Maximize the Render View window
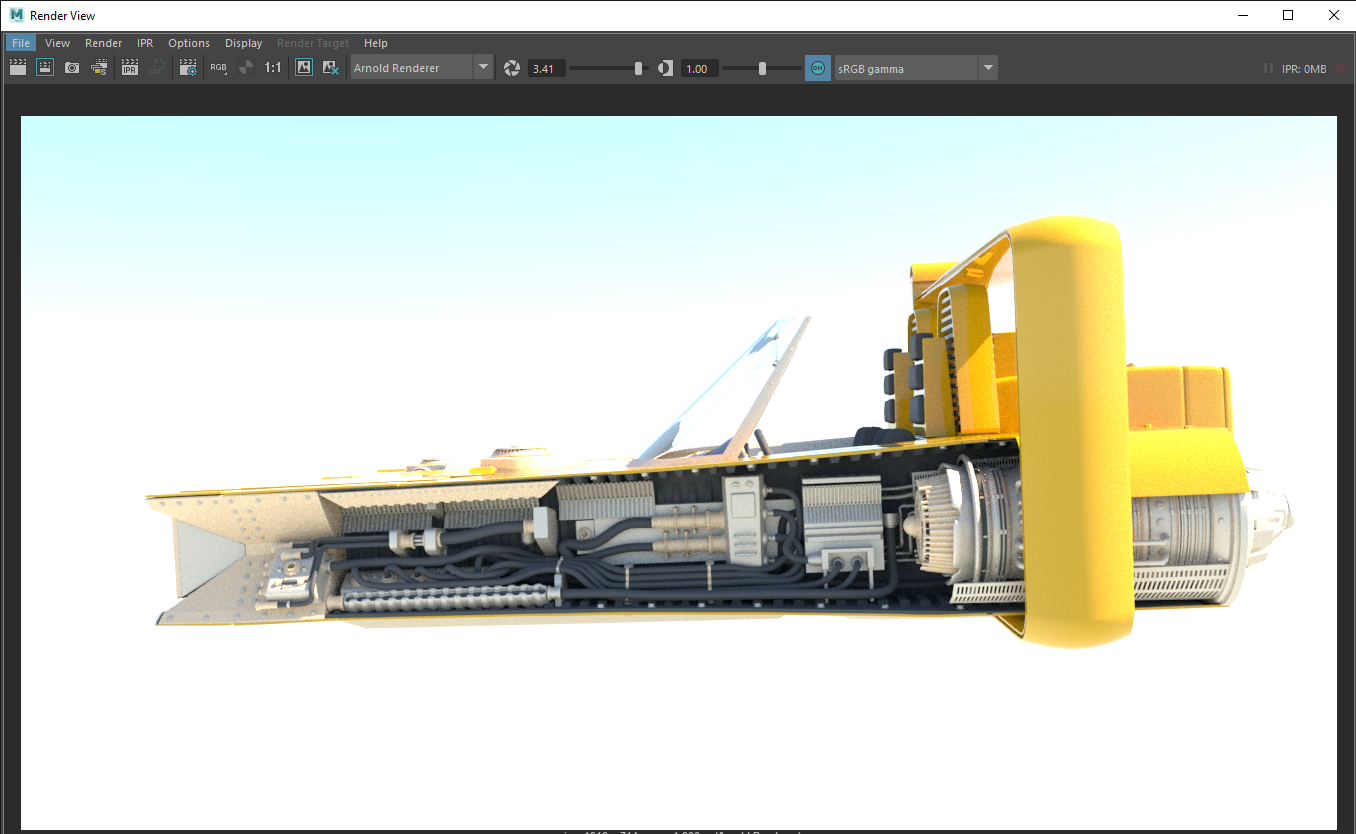The image size is (1356, 834). point(1288,15)
